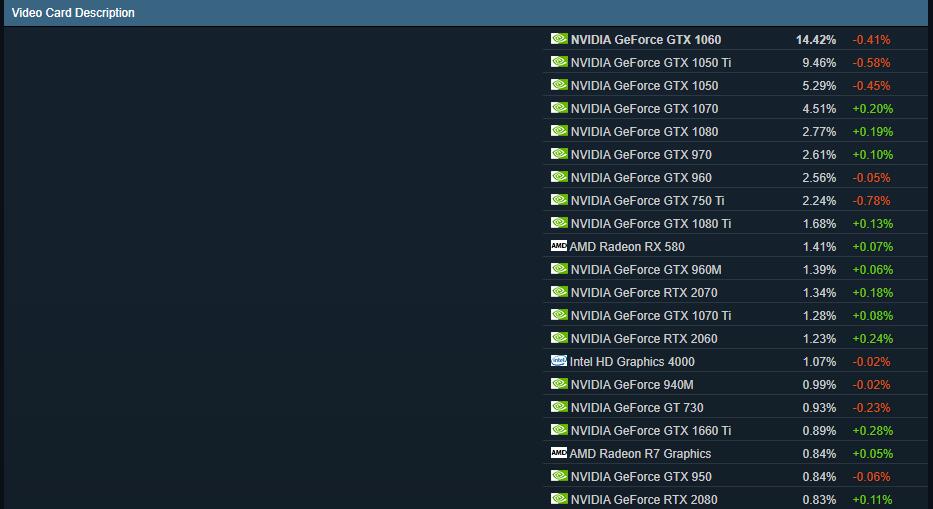
Task: Click the NVIDIA icon beside GeForce 940M
Action: (x=559, y=383)
